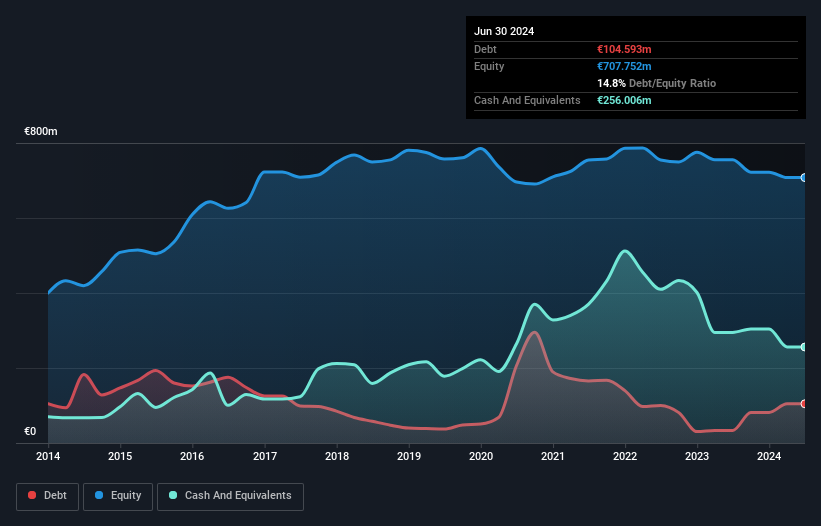The image size is (821, 526).
Task: Click the 2018 x-axis label
Action: pos(337,456)
